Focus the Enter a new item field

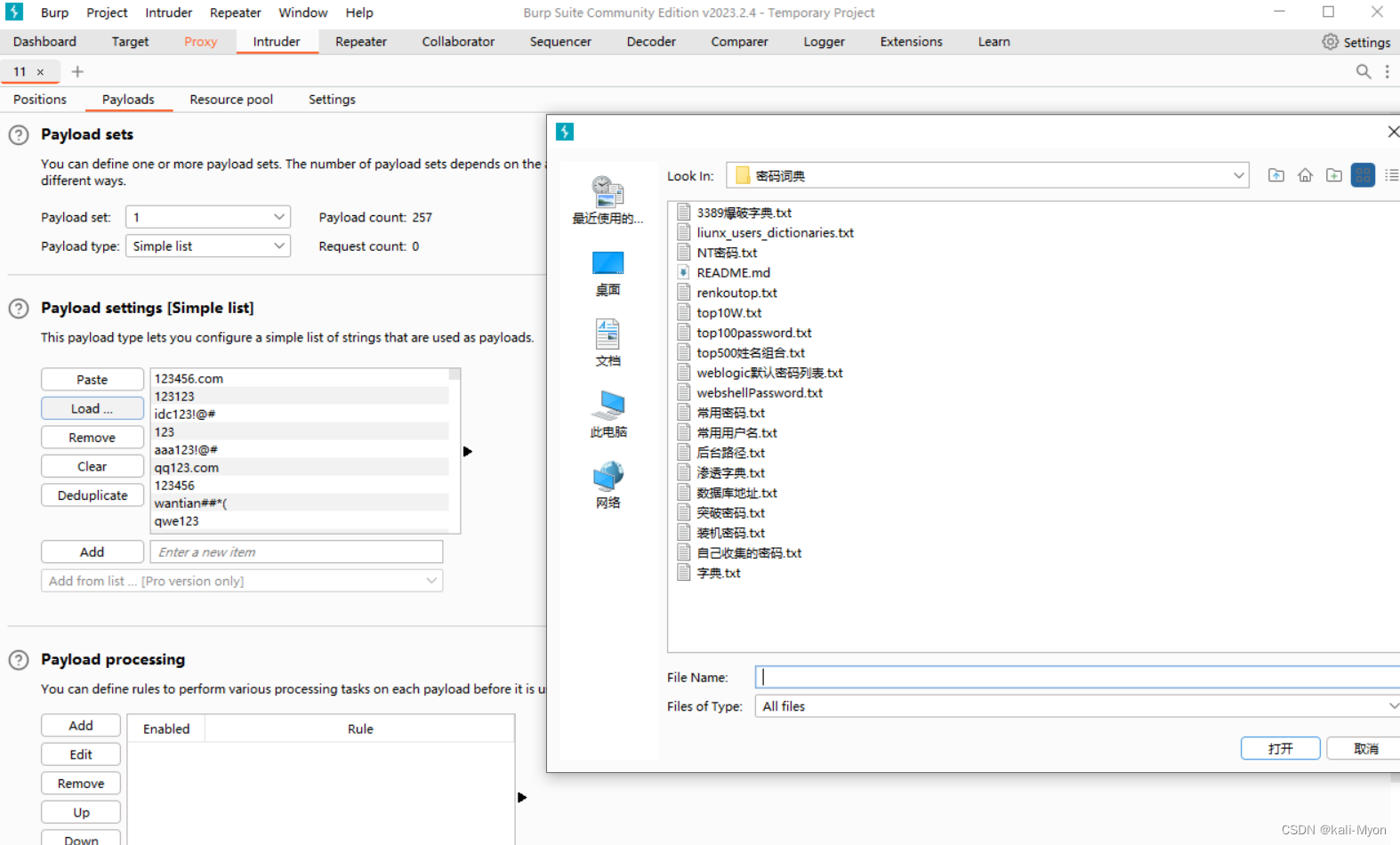pos(296,552)
